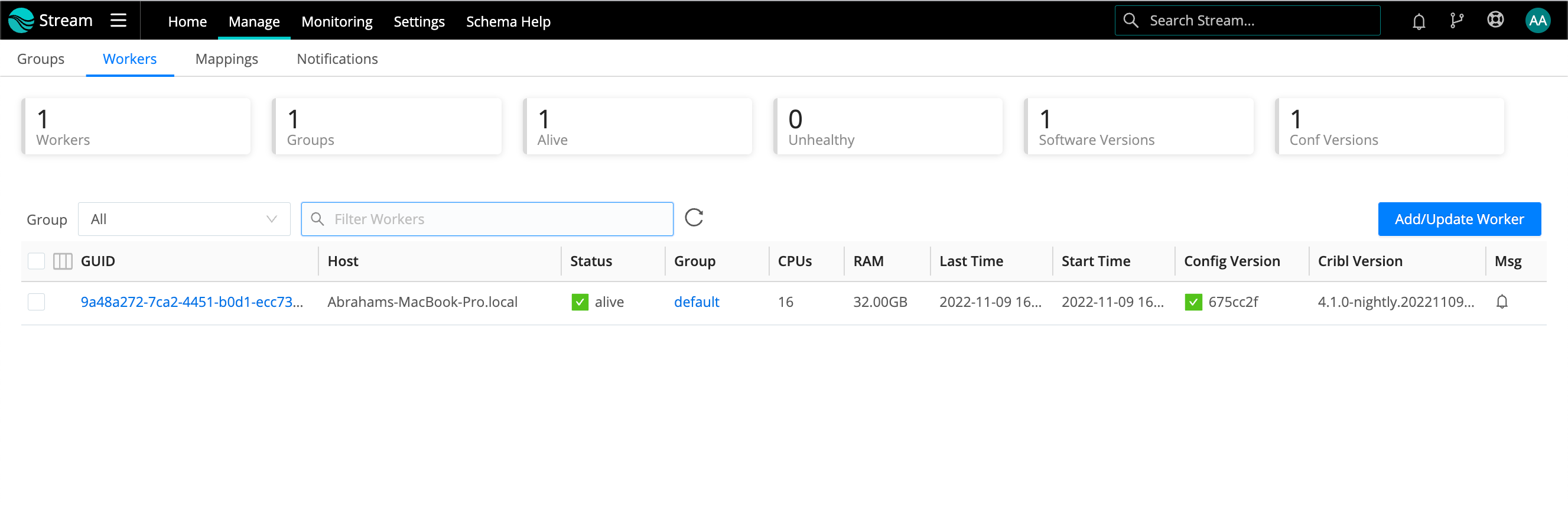Open the notifications bell in top bar
Screen dimensions: 1568x505
[1419, 21]
